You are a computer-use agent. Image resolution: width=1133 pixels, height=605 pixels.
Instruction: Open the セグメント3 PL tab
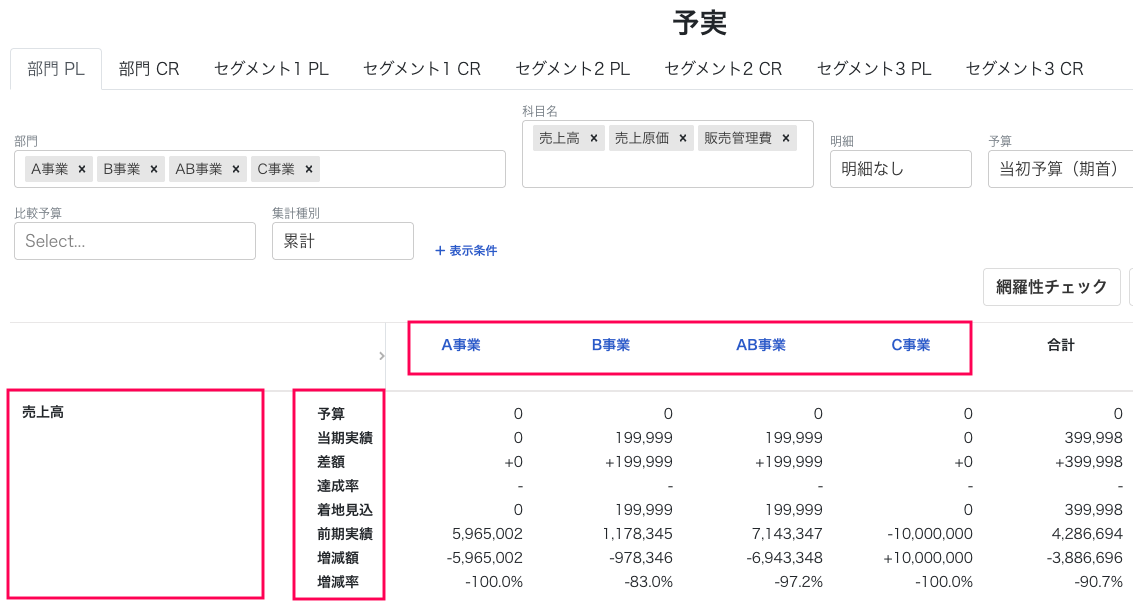(874, 69)
